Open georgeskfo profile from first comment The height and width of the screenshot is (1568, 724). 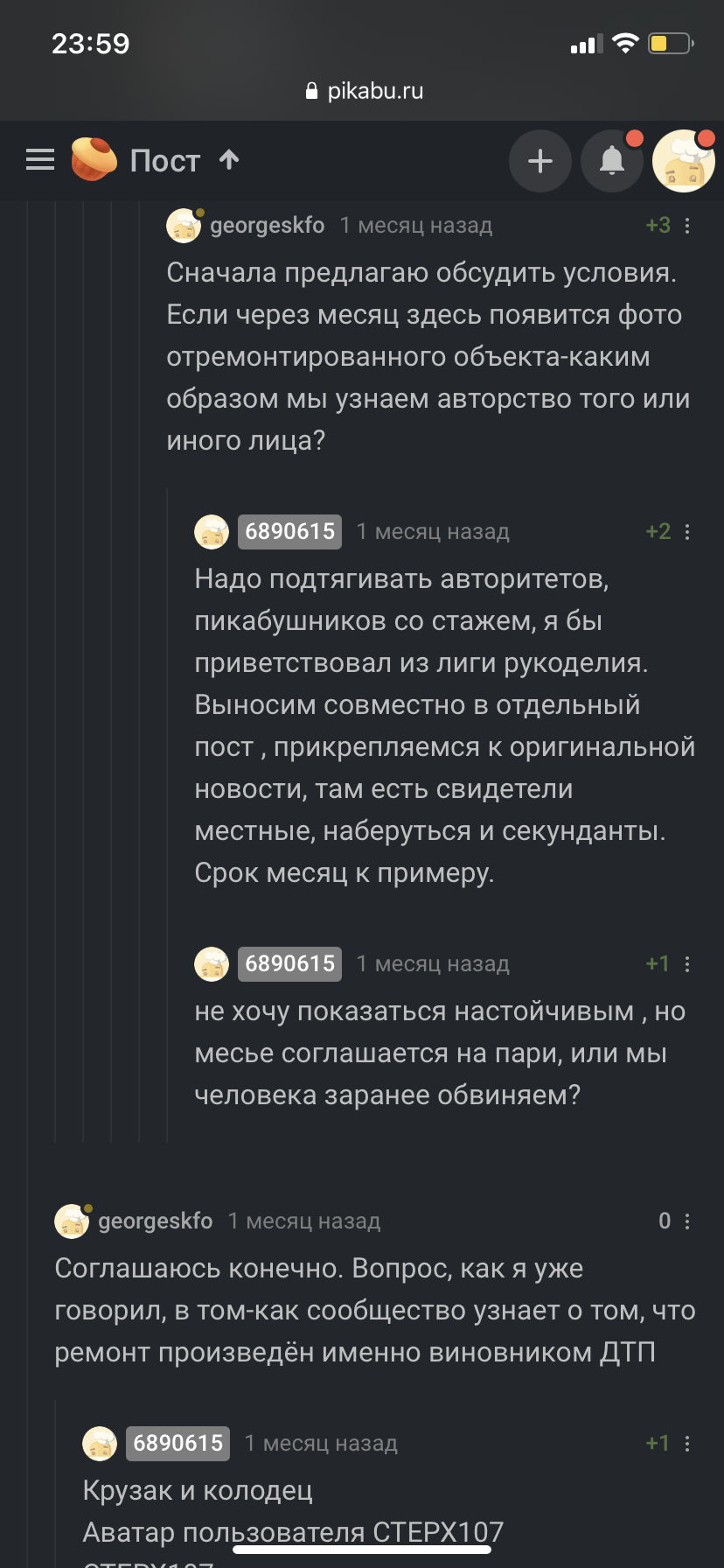pos(267,226)
